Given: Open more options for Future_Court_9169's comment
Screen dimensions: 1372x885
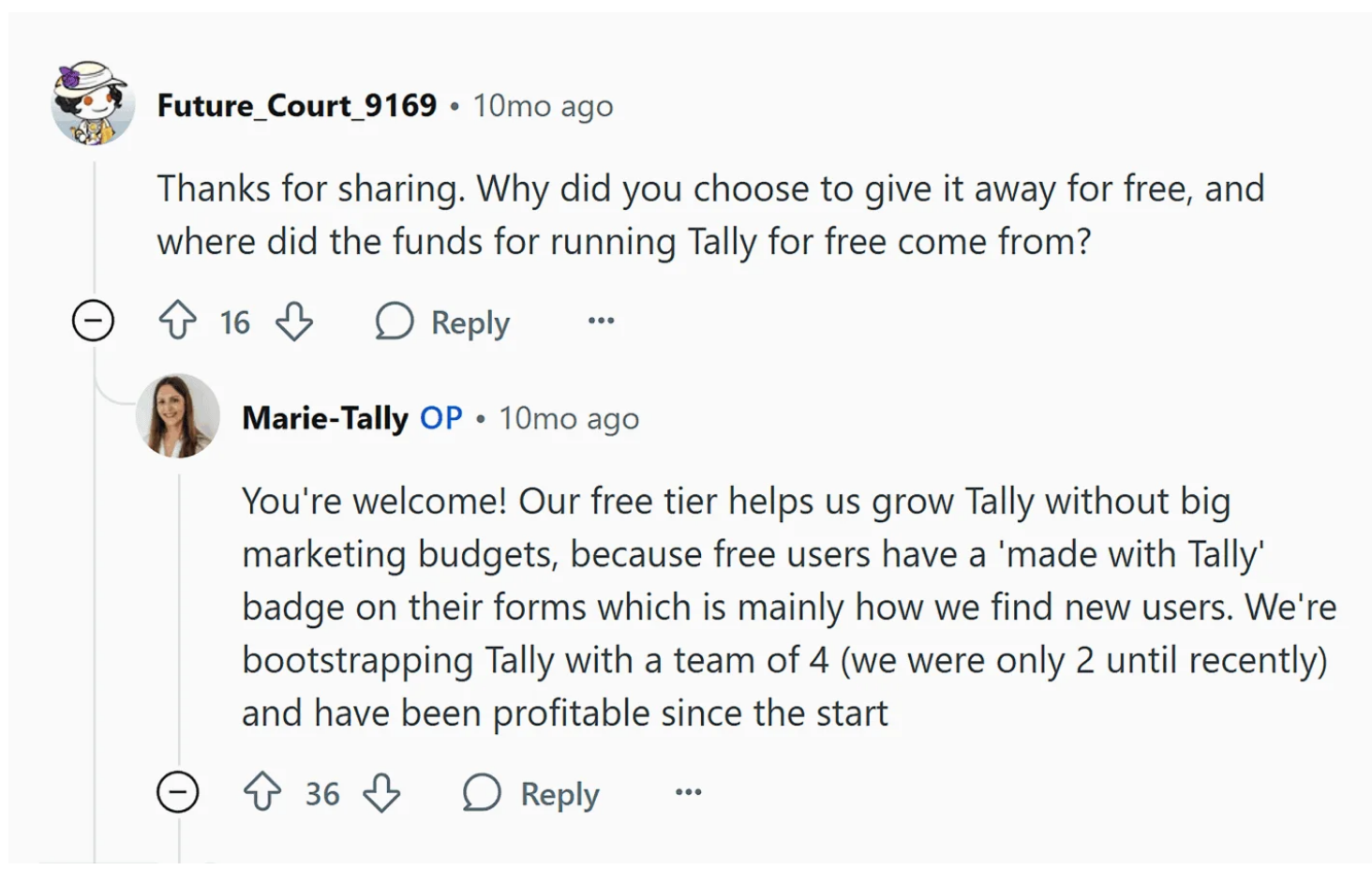Looking at the screenshot, I should coord(601,322).
